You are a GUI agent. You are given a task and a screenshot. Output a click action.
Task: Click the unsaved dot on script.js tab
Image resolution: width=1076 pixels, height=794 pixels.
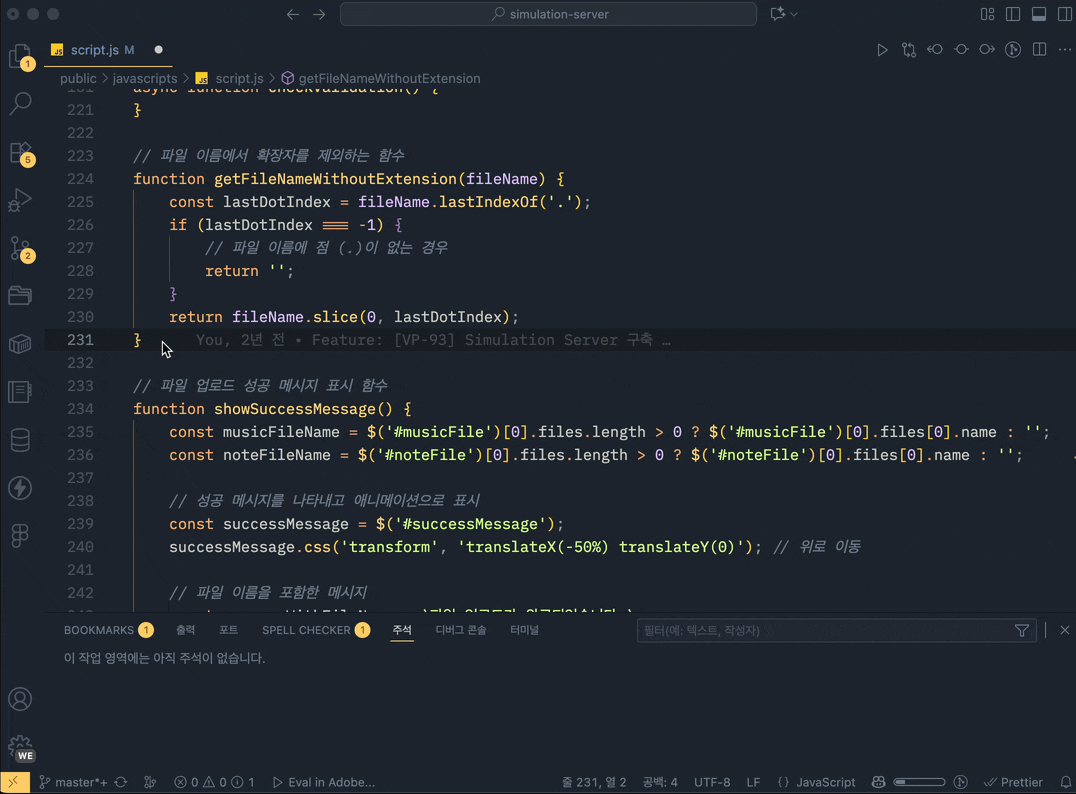159,49
